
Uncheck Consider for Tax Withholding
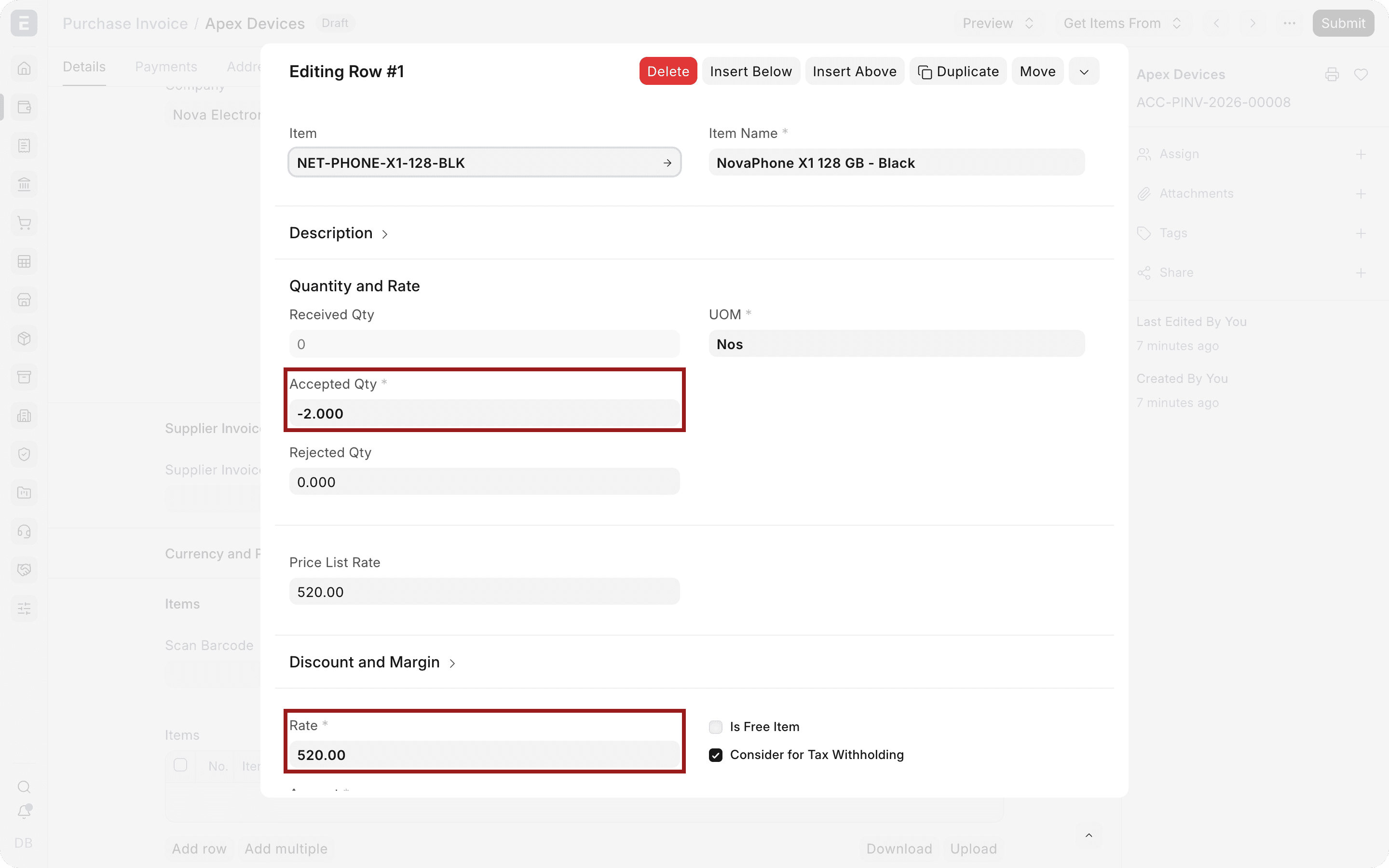click(716, 755)
